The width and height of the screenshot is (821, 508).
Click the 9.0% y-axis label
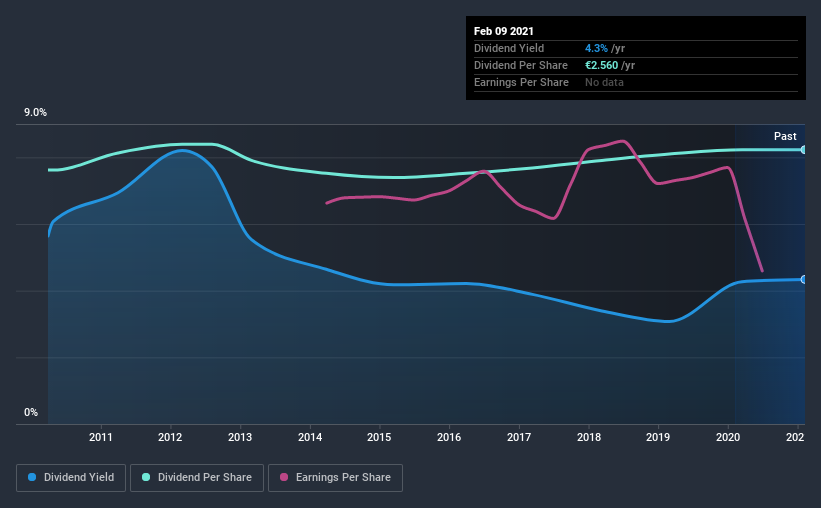coord(35,113)
